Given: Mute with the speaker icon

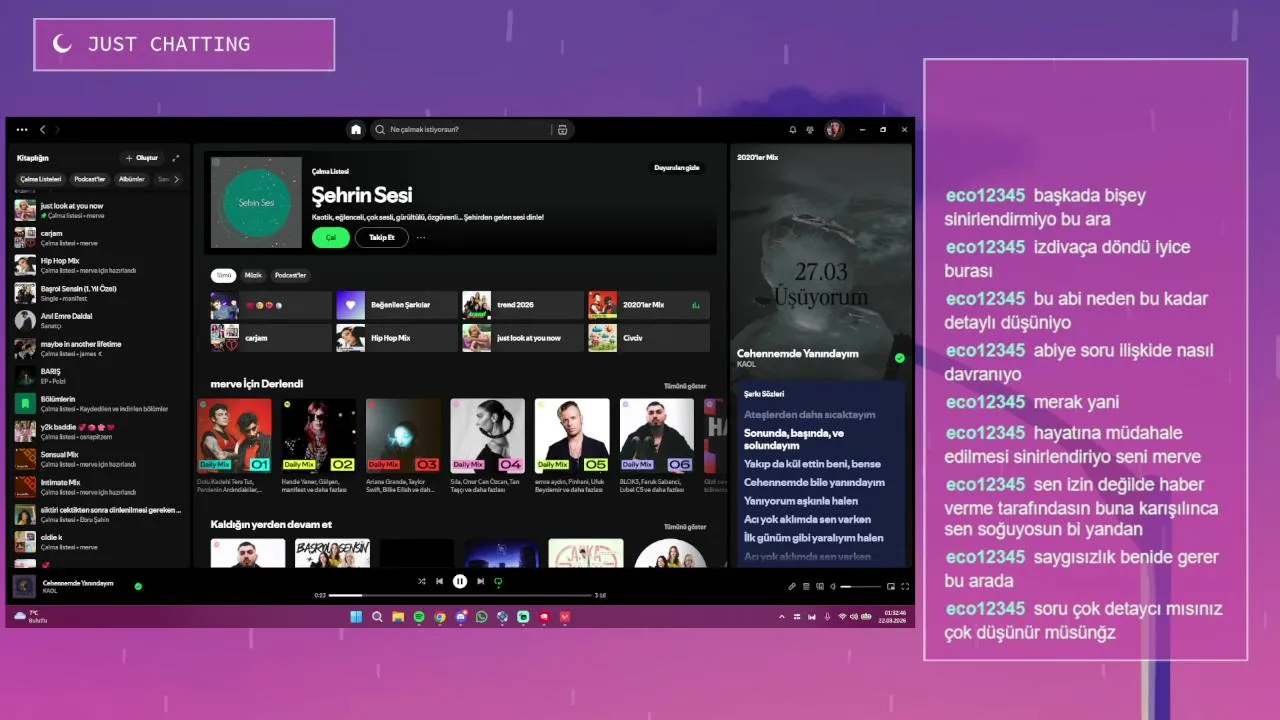Looking at the screenshot, I should (x=834, y=586).
